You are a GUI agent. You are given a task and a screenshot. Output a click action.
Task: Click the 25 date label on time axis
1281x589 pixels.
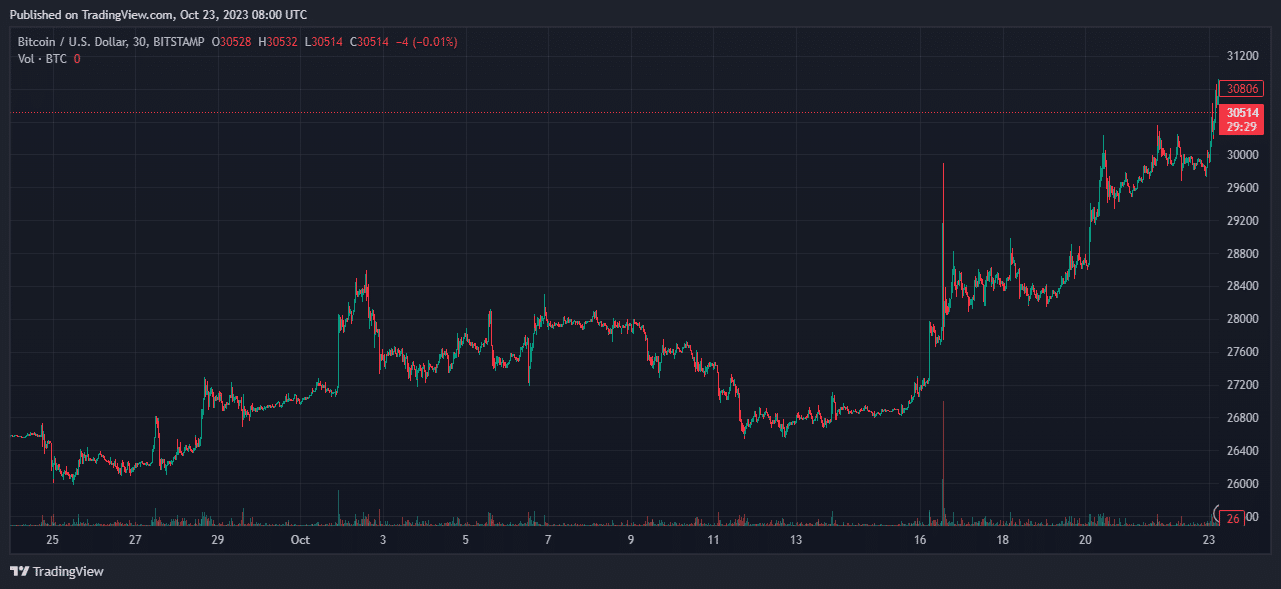coord(52,540)
